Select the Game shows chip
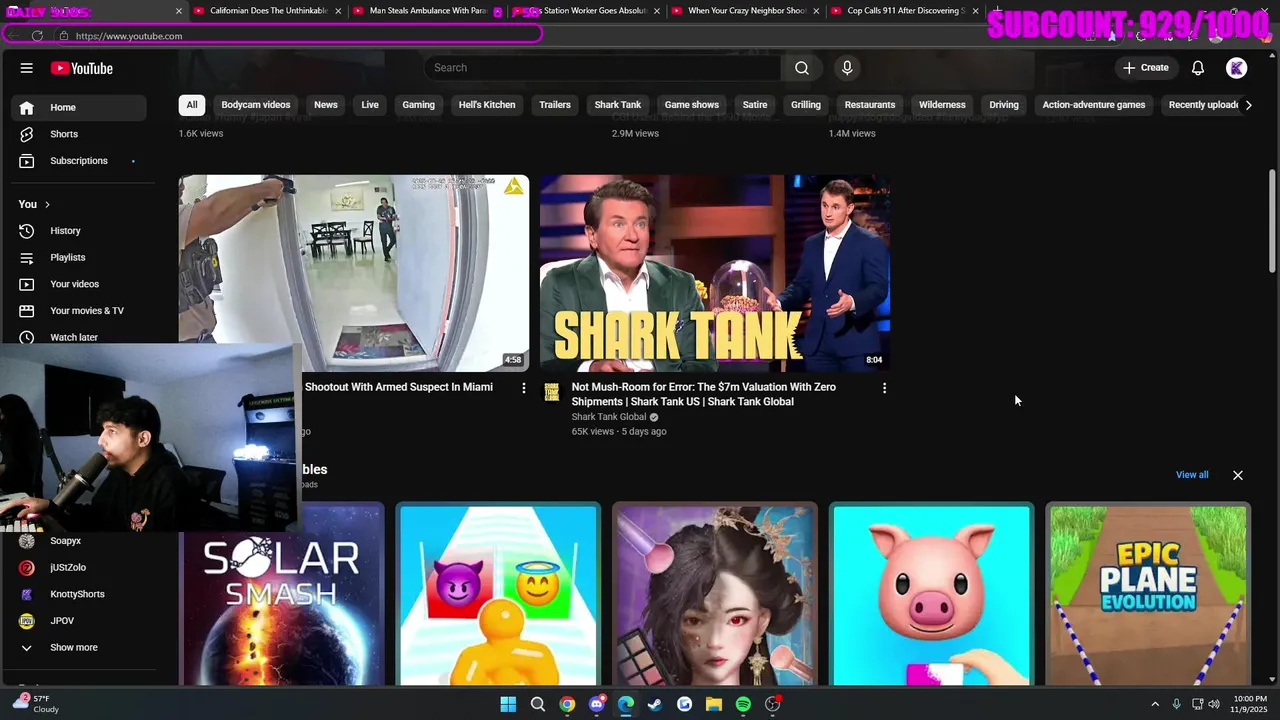 point(692,105)
